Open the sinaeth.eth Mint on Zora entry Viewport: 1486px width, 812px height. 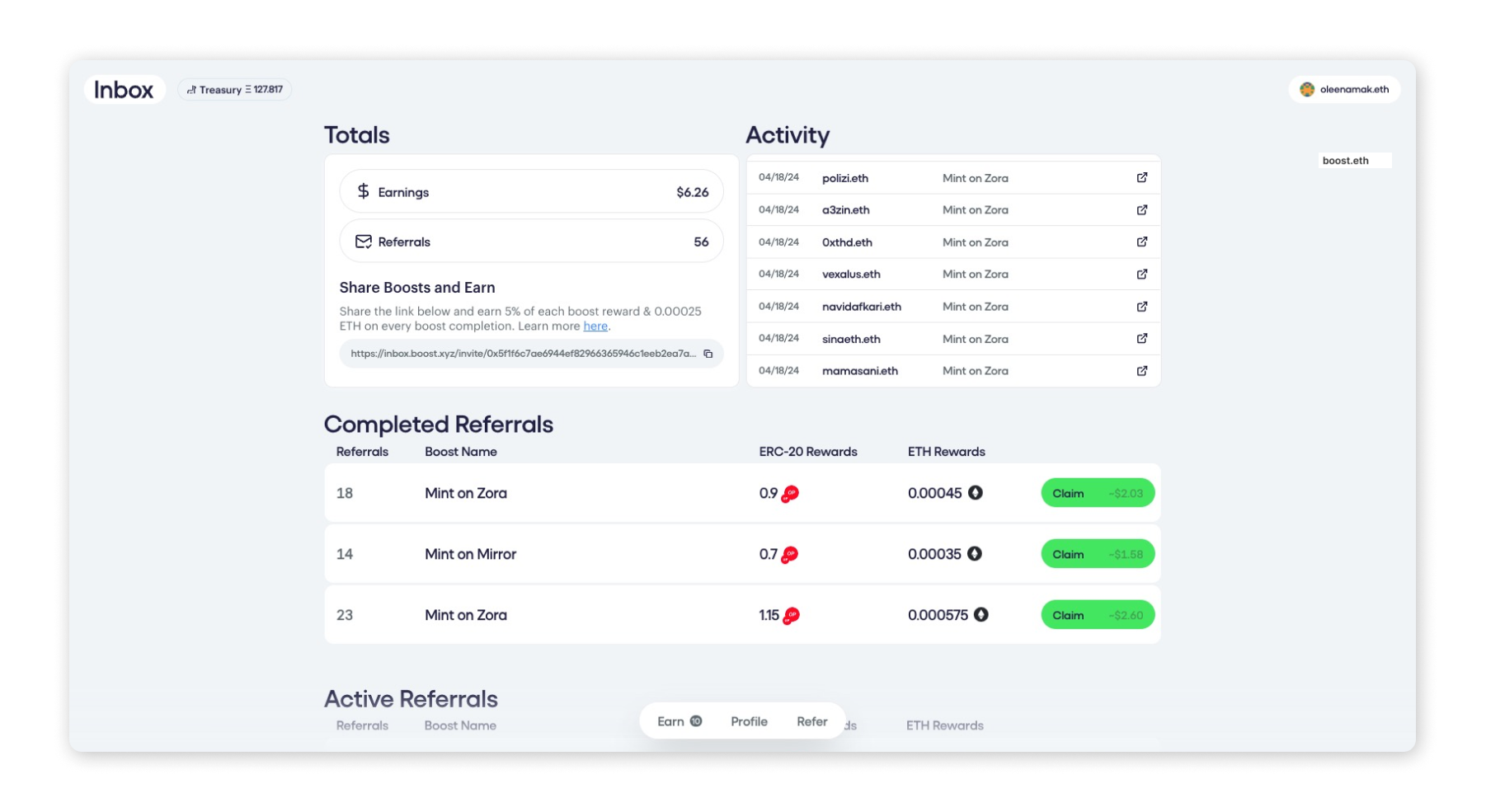[1141, 338]
